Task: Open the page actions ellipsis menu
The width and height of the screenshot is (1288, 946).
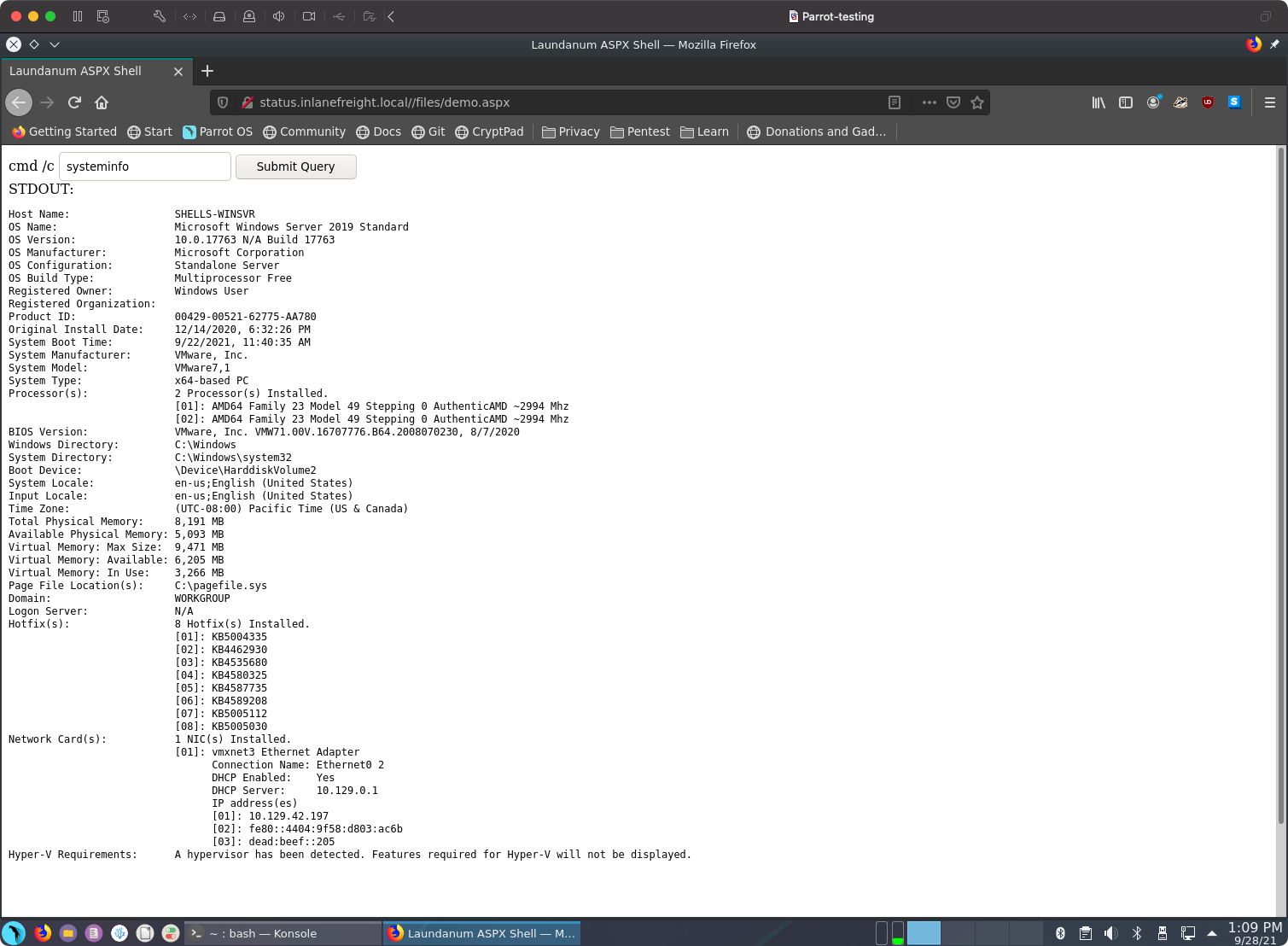Action: tap(930, 102)
